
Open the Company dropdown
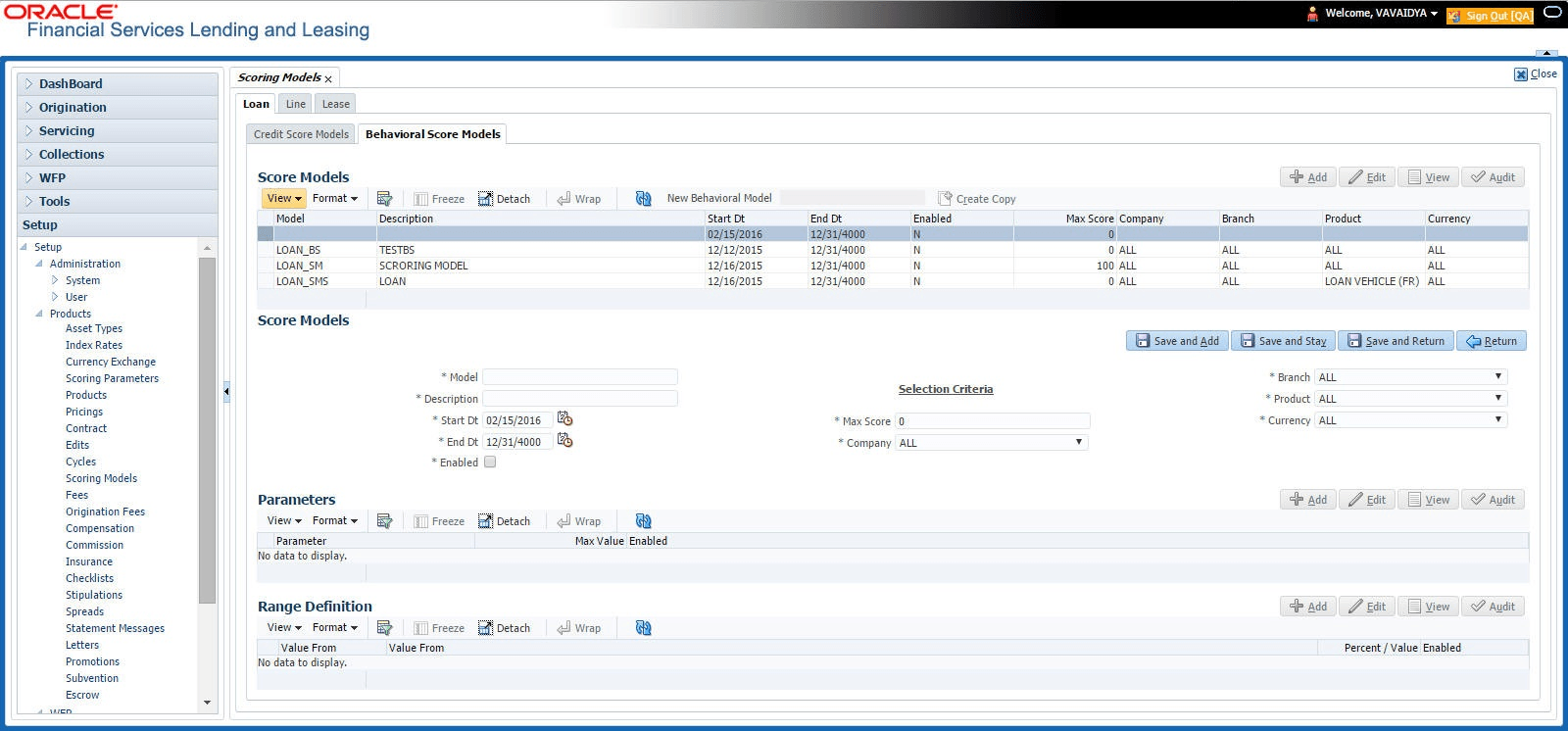click(992, 443)
